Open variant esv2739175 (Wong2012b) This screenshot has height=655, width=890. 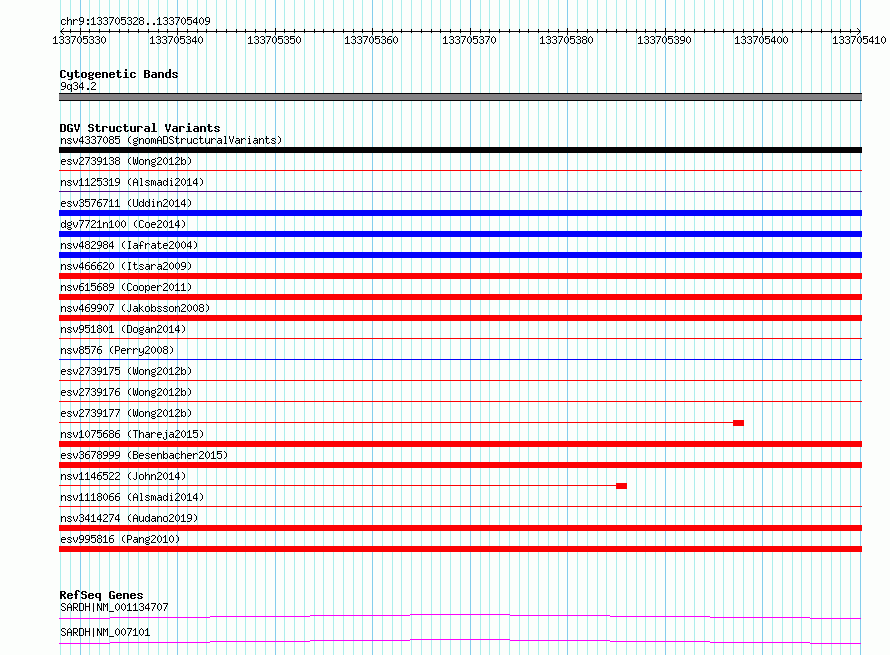tap(126, 371)
